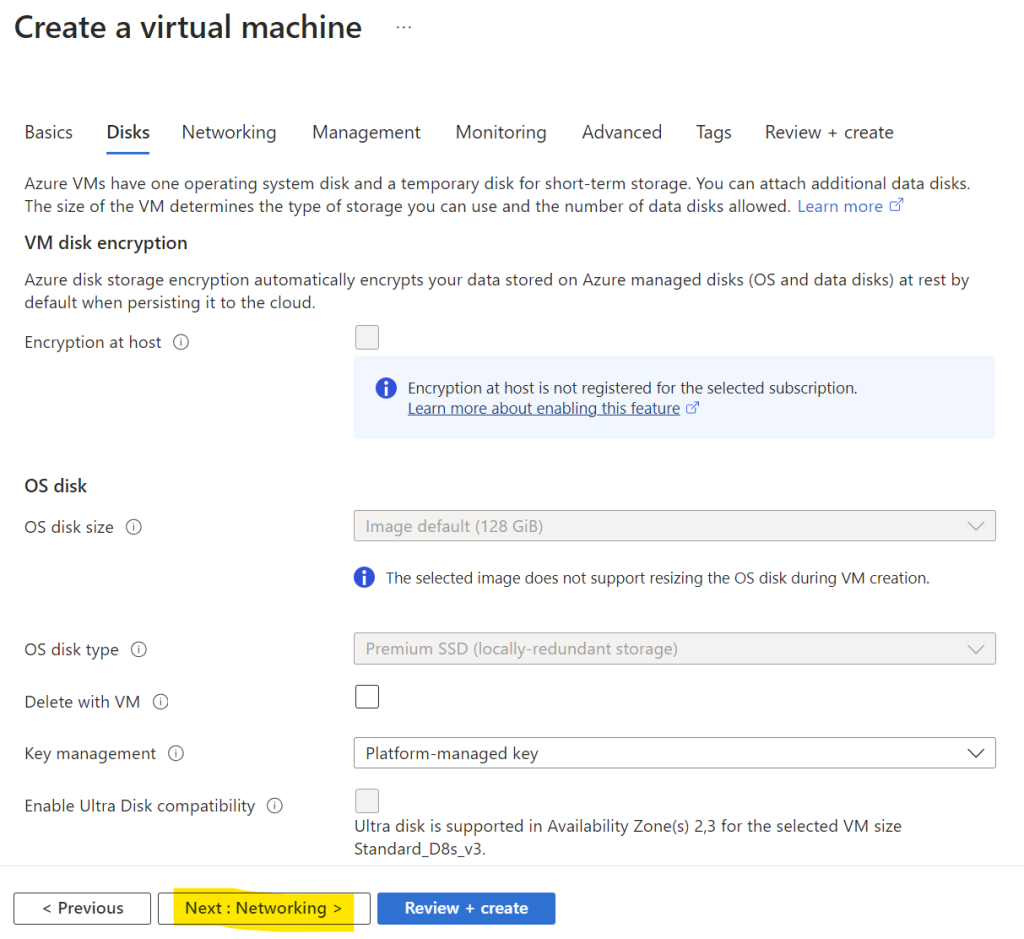Click the info icon next to OS disk size
Image resolution: width=1024 pixels, height=939 pixels.
[x=134, y=527]
